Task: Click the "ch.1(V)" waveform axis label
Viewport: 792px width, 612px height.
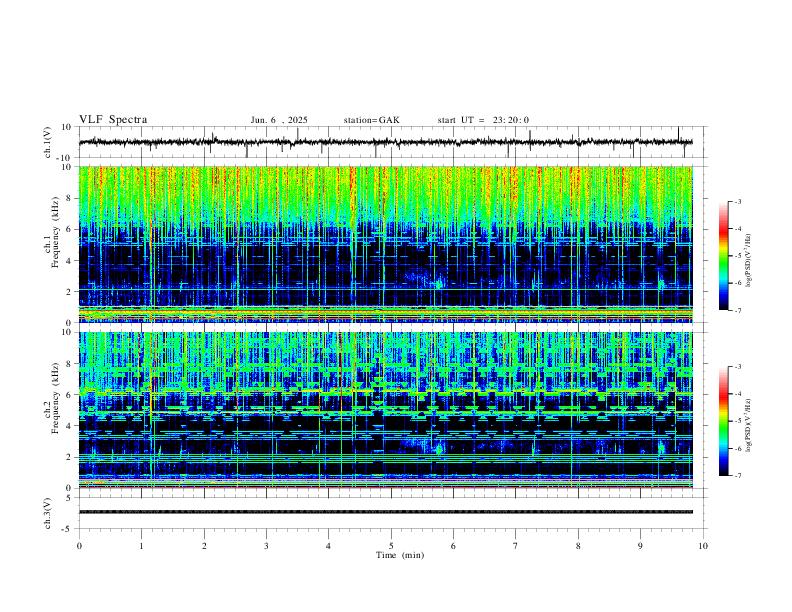Action: pyautogui.click(x=48, y=142)
